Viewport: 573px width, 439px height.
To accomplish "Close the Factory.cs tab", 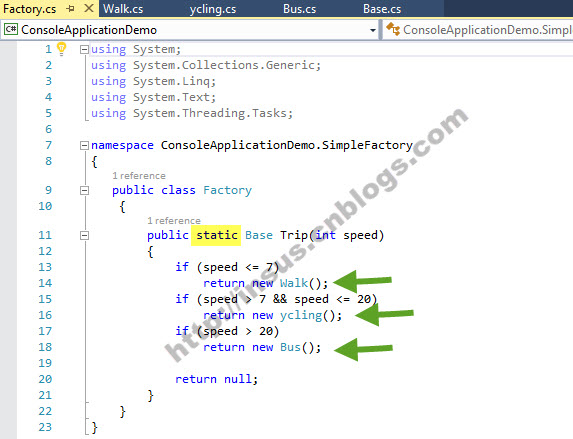I will pyautogui.click(x=89, y=8).
